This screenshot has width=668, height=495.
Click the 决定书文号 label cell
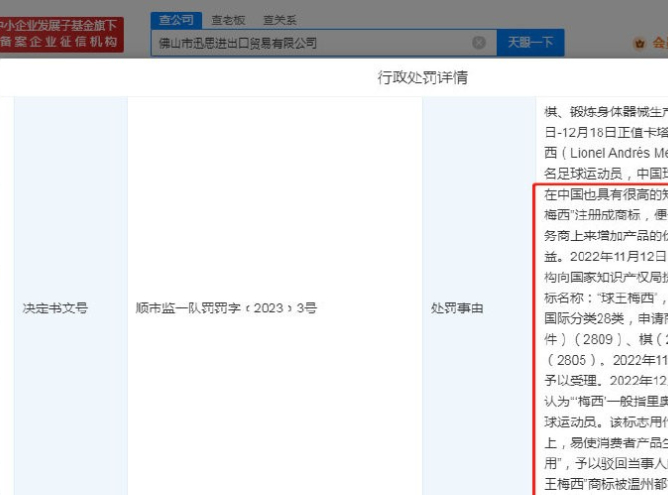55,309
